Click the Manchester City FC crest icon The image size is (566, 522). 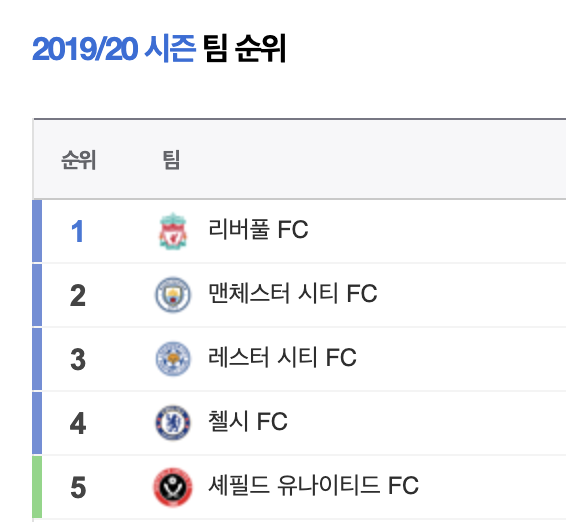point(173,295)
